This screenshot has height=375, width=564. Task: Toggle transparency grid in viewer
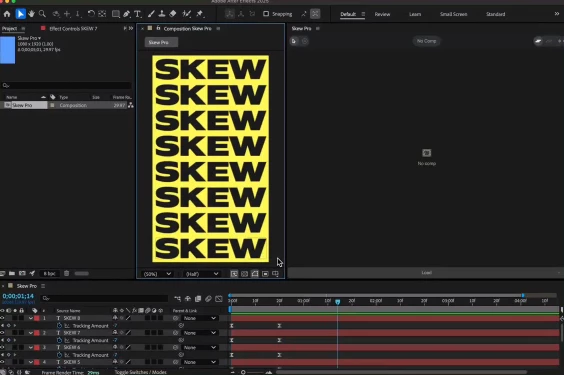point(245,274)
